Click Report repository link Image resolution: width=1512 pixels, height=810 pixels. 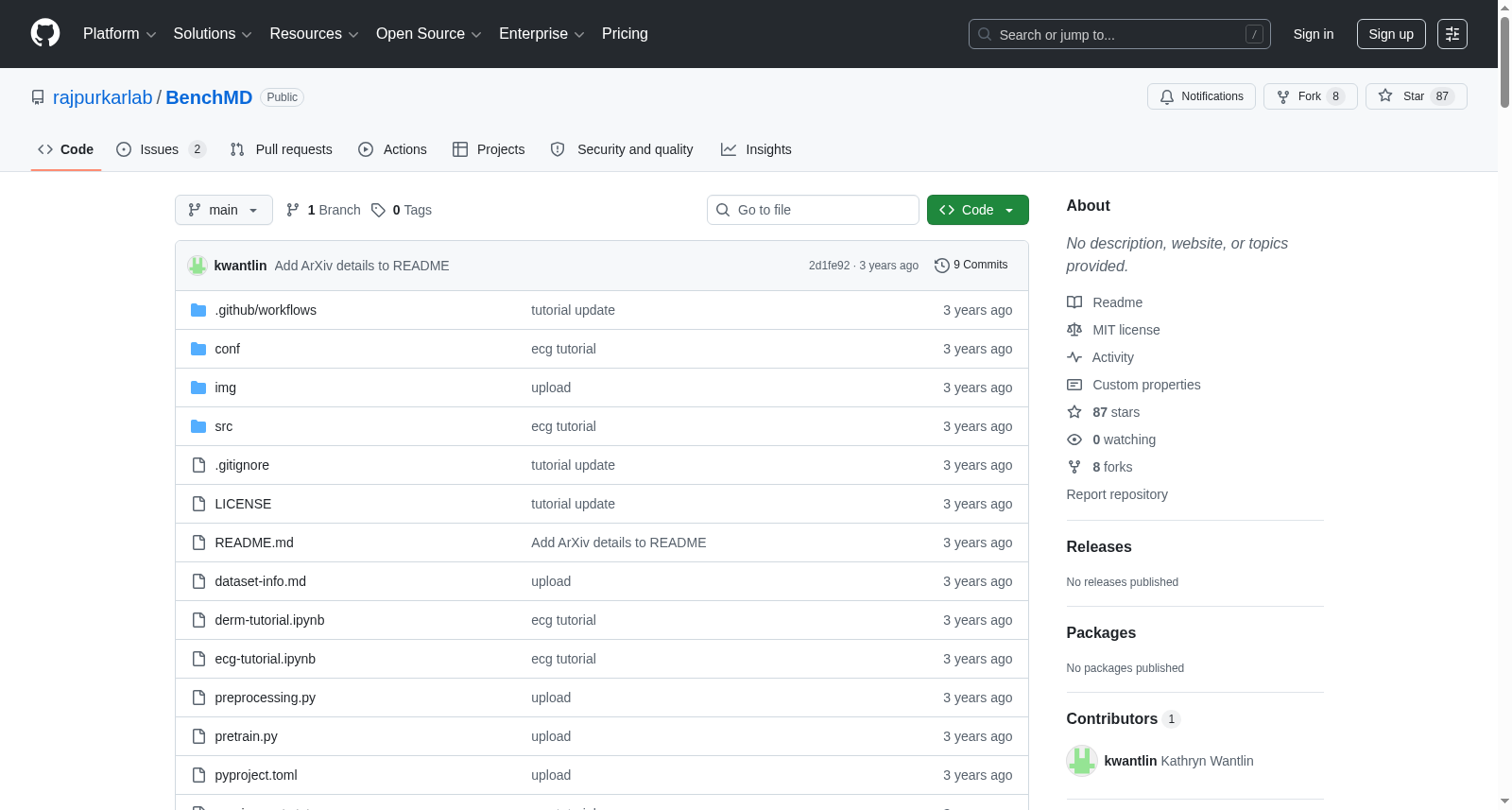(1117, 494)
